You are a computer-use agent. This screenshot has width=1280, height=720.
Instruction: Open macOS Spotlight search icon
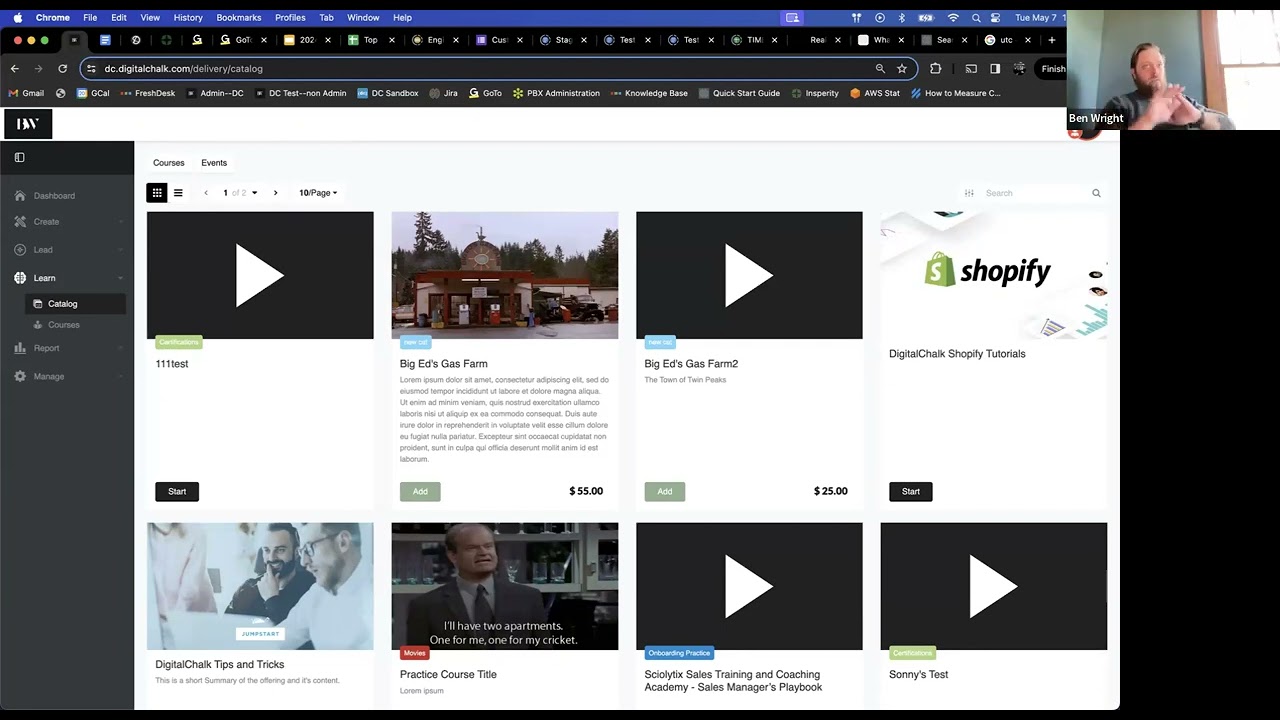[975, 17]
